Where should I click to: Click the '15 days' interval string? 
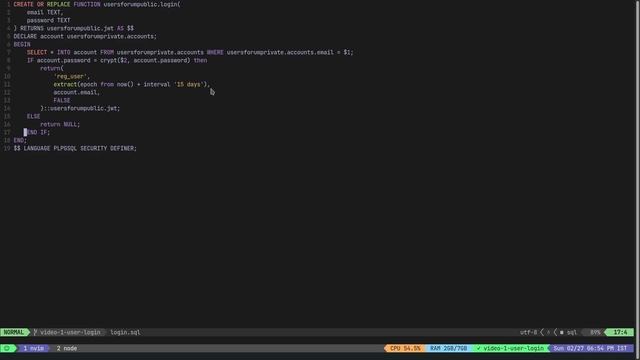coord(189,84)
